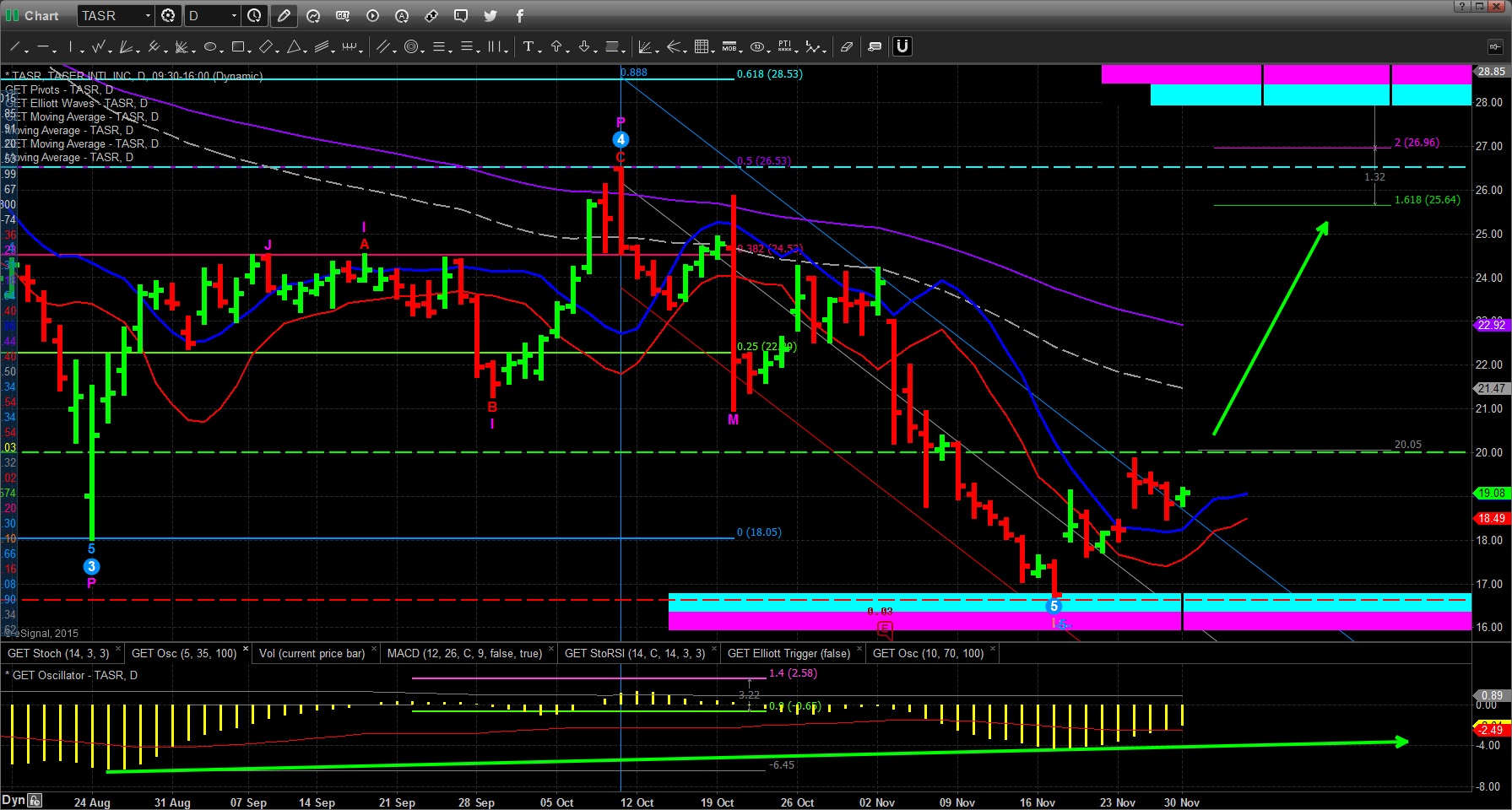Image resolution: width=1512 pixels, height=810 pixels.
Task: Close the GET Osc (10, 70, 100) tab
Action: click(993, 649)
